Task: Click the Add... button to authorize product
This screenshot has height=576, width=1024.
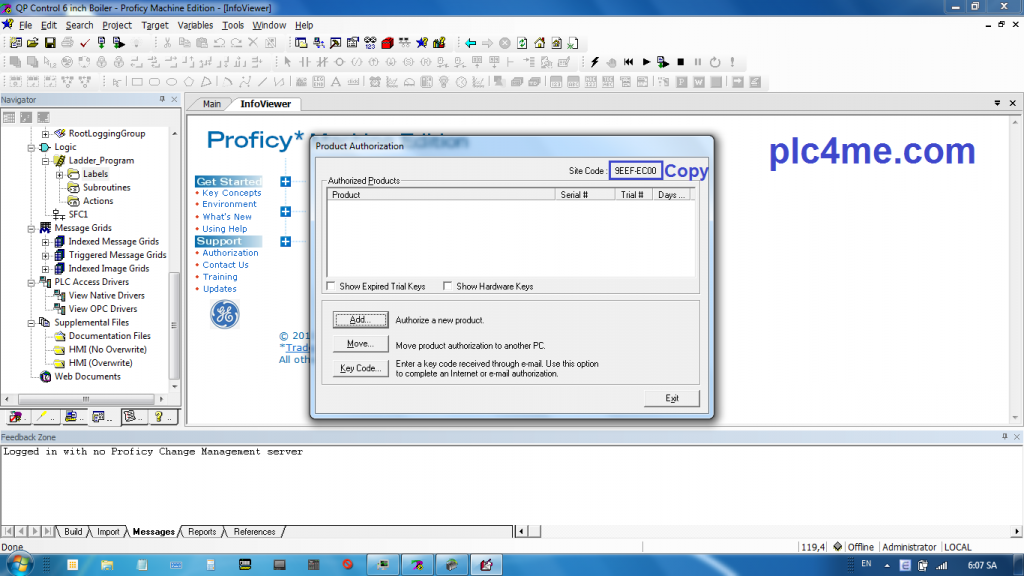Action: pos(360,320)
